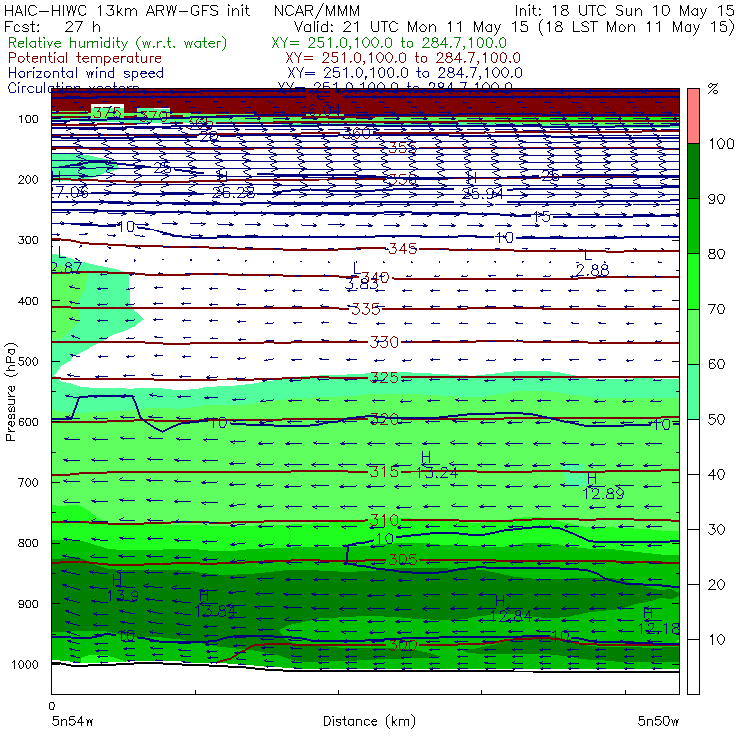Click the aqua 50–60% colorbar segment
The height and width of the screenshot is (740, 740).
pos(693,392)
